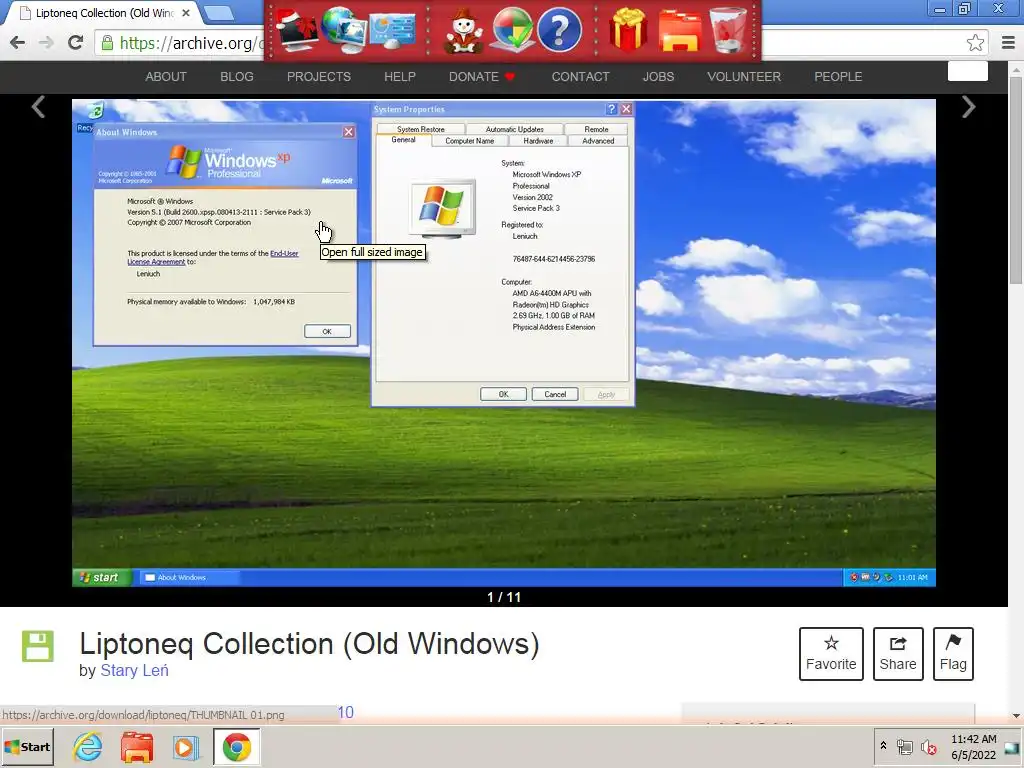Click globe network icon in red toolbar

pyautogui.click(x=343, y=30)
